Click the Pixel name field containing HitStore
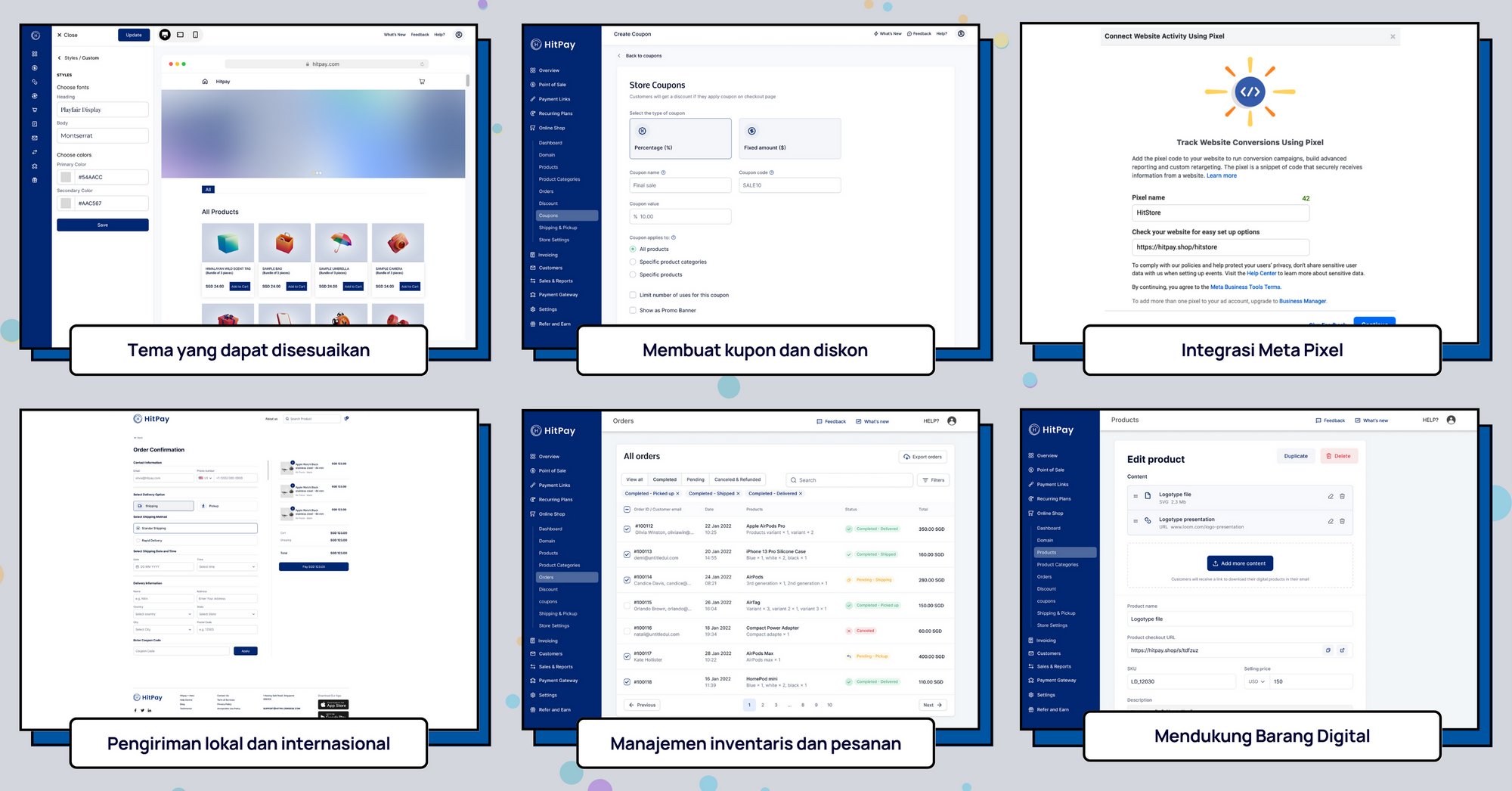Viewport: 1512px width, 791px height. coord(1220,213)
